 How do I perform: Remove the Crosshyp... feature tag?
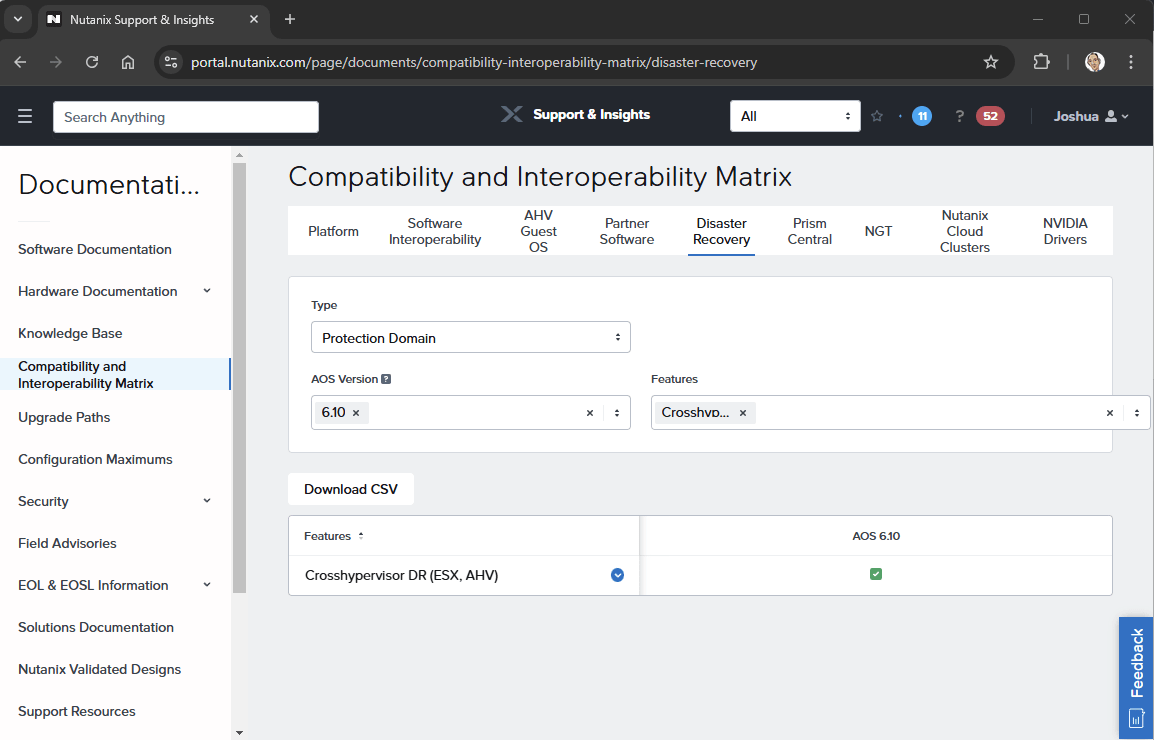click(743, 412)
